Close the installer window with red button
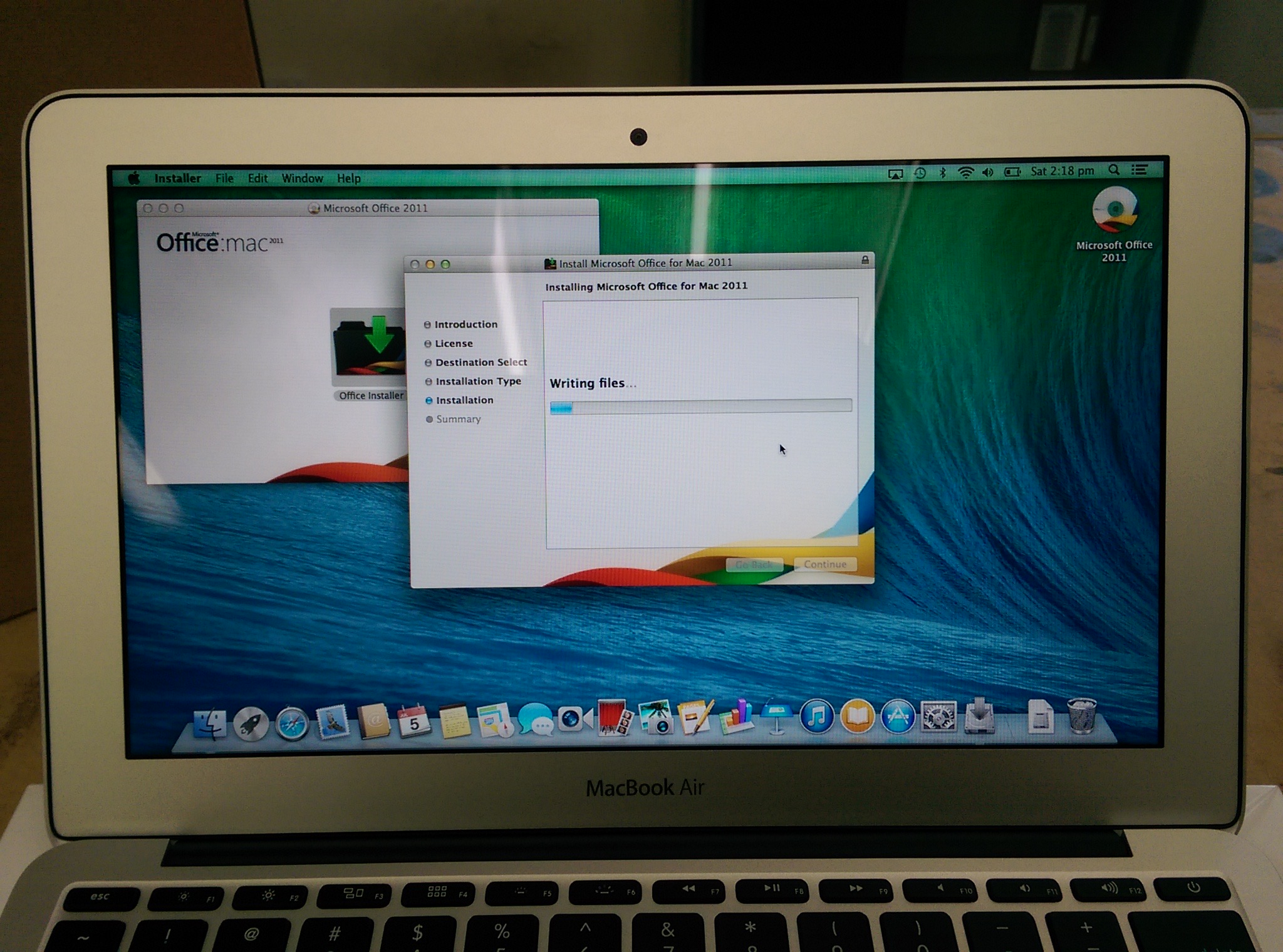Image resolution: width=1283 pixels, height=952 pixels. (415, 264)
